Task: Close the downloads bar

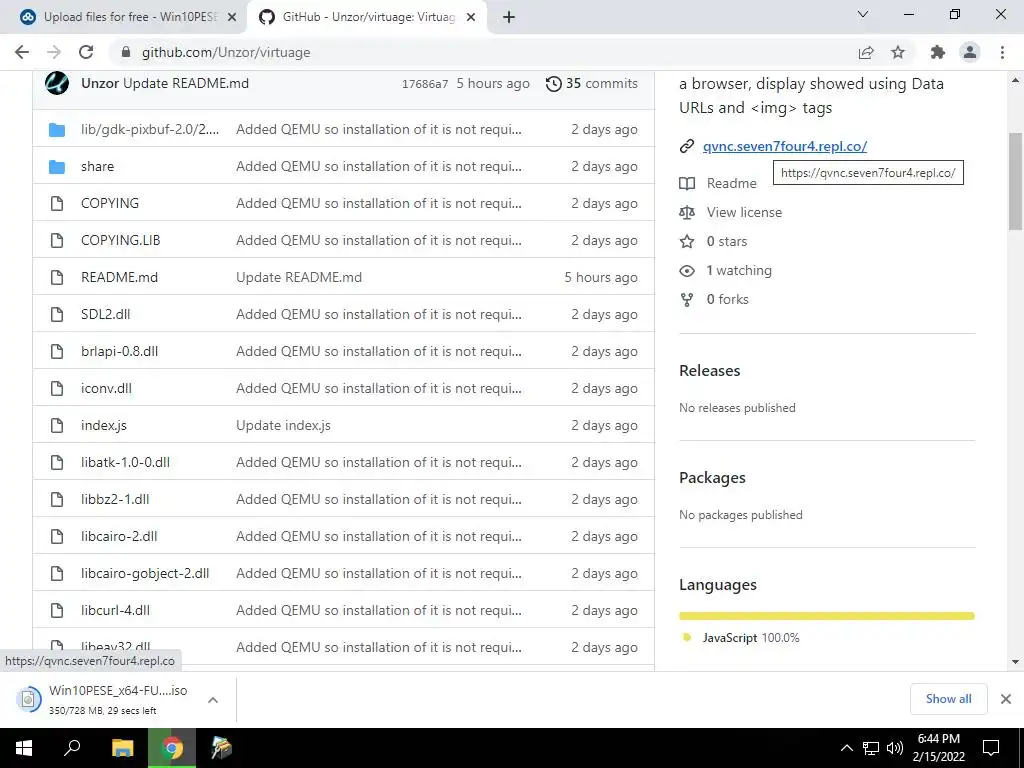Action: point(1006,699)
